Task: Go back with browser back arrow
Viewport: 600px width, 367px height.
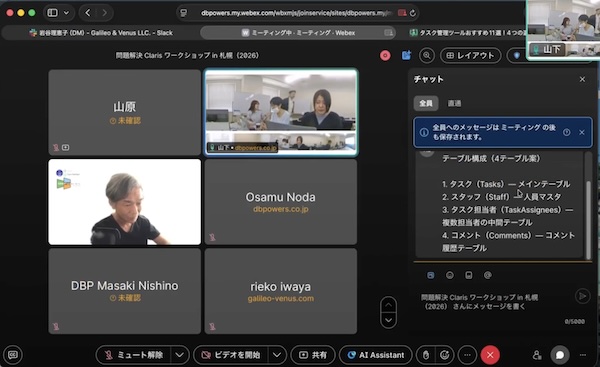Action: click(88, 13)
